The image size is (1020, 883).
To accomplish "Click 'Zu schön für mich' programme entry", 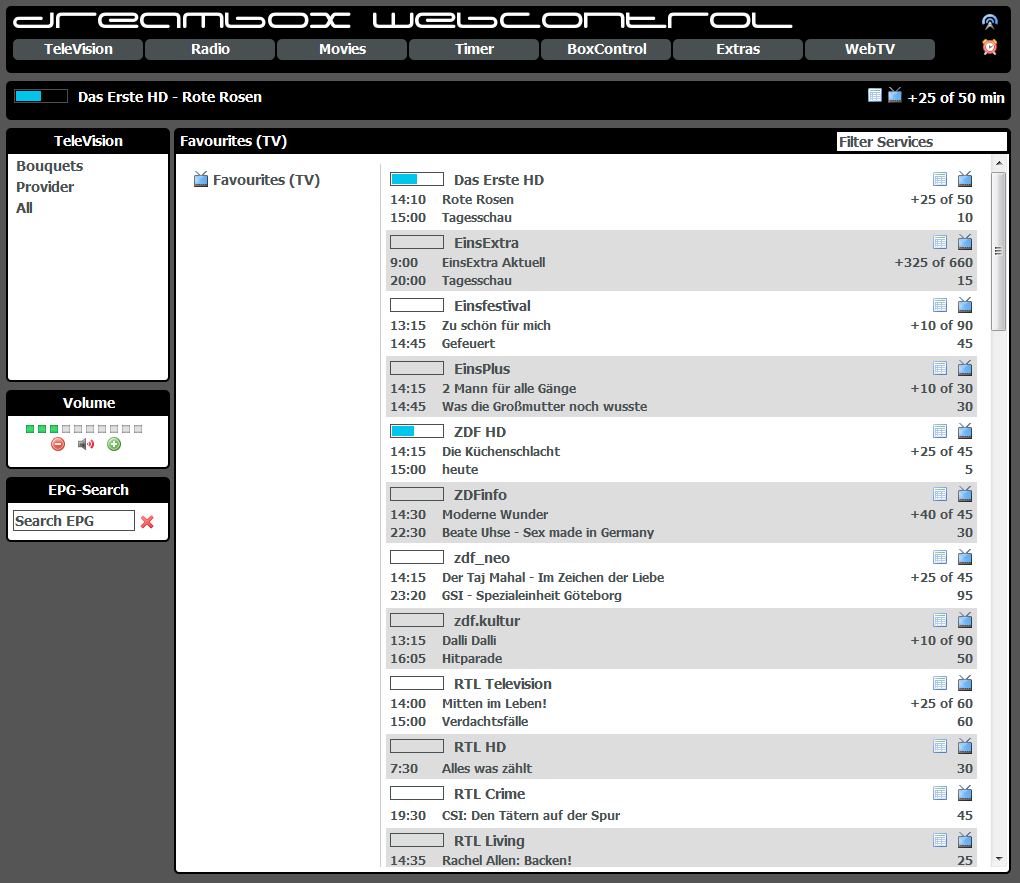I will [496, 325].
